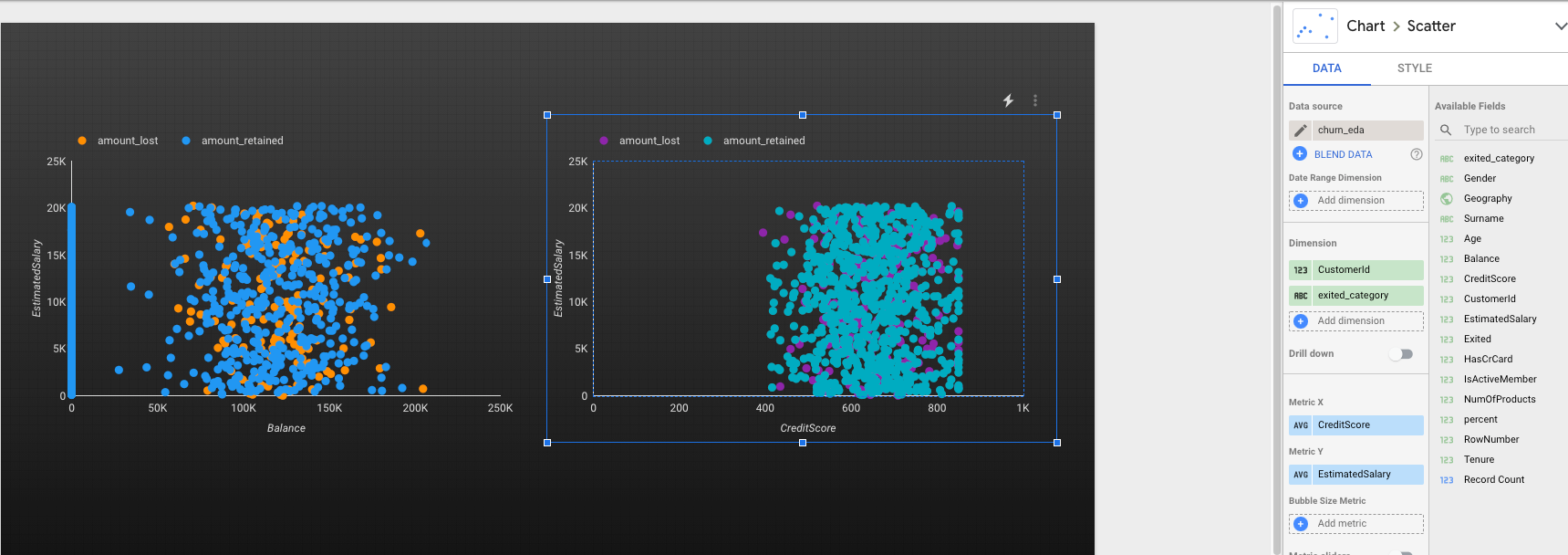Image resolution: width=1568 pixels, height=555 pixels.
Task: Edit the churn_eda data source pencil icon
Action: click(x=1301, y=131)
